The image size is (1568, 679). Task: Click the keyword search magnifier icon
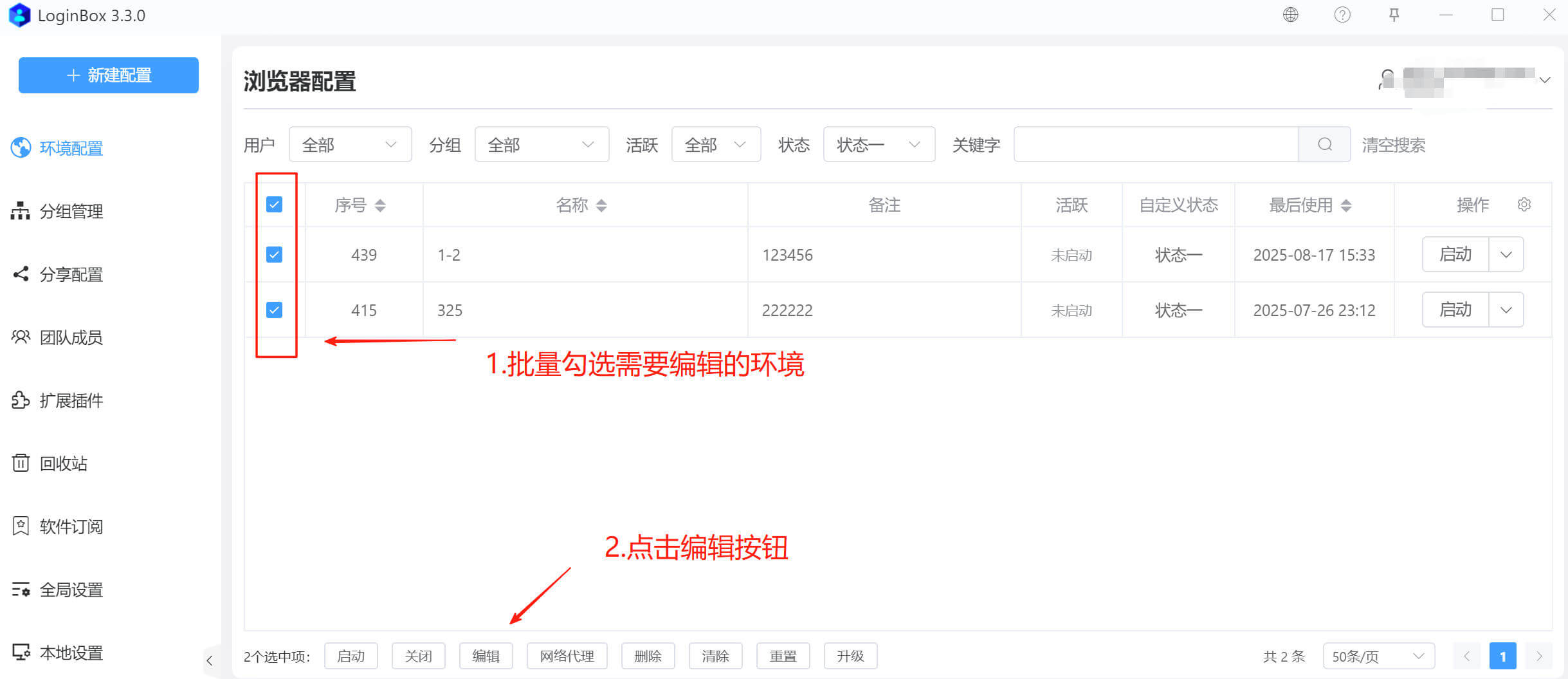point(1324,145)
